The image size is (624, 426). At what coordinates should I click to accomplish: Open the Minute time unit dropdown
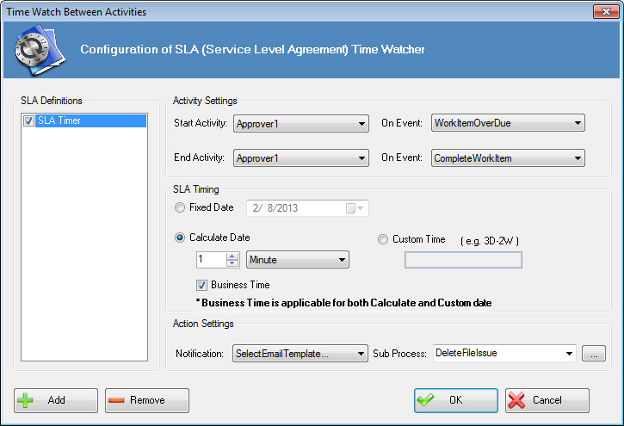341,260
